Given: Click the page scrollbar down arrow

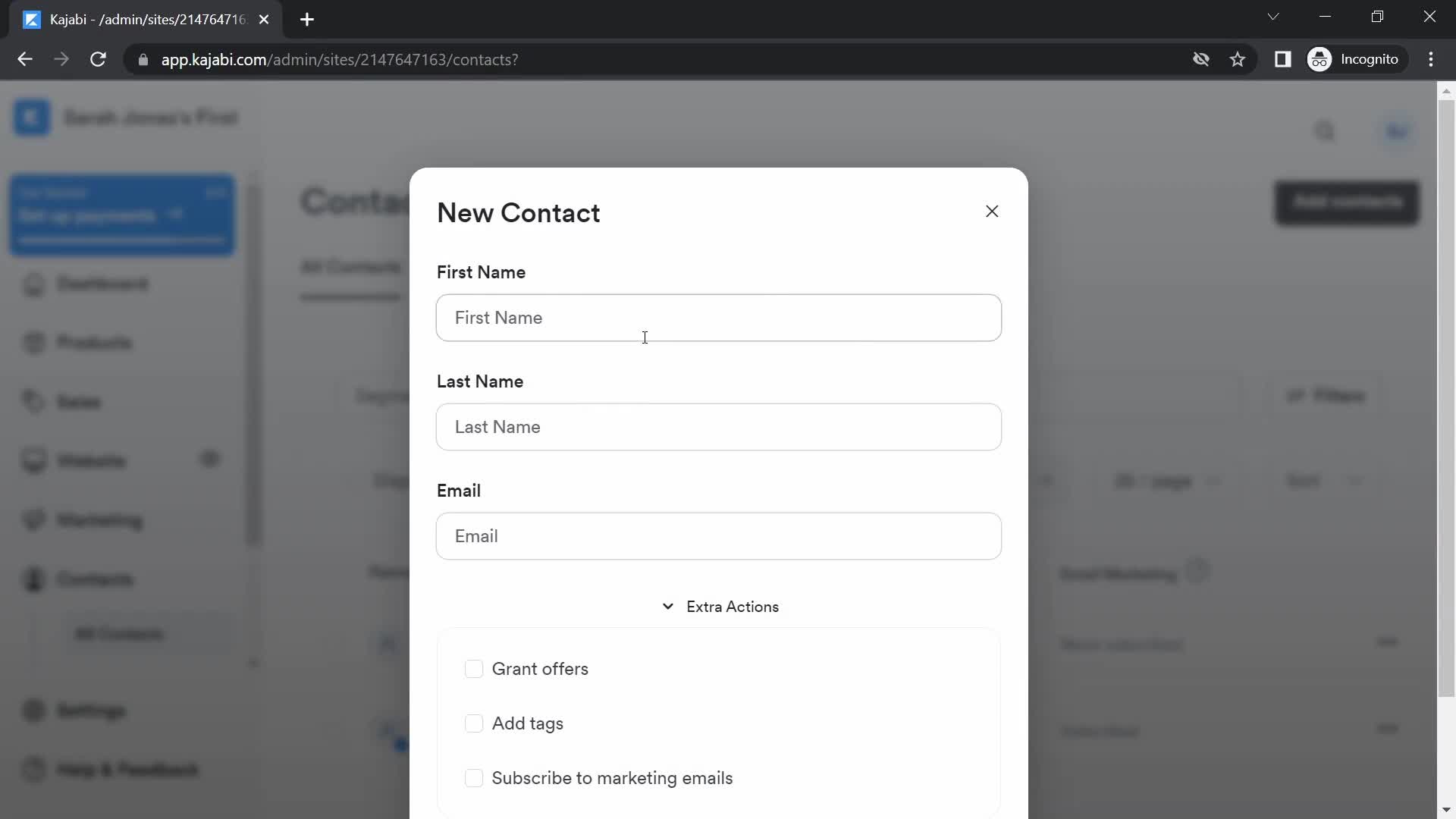Looking at the screenshot, I should (1446, 810).
